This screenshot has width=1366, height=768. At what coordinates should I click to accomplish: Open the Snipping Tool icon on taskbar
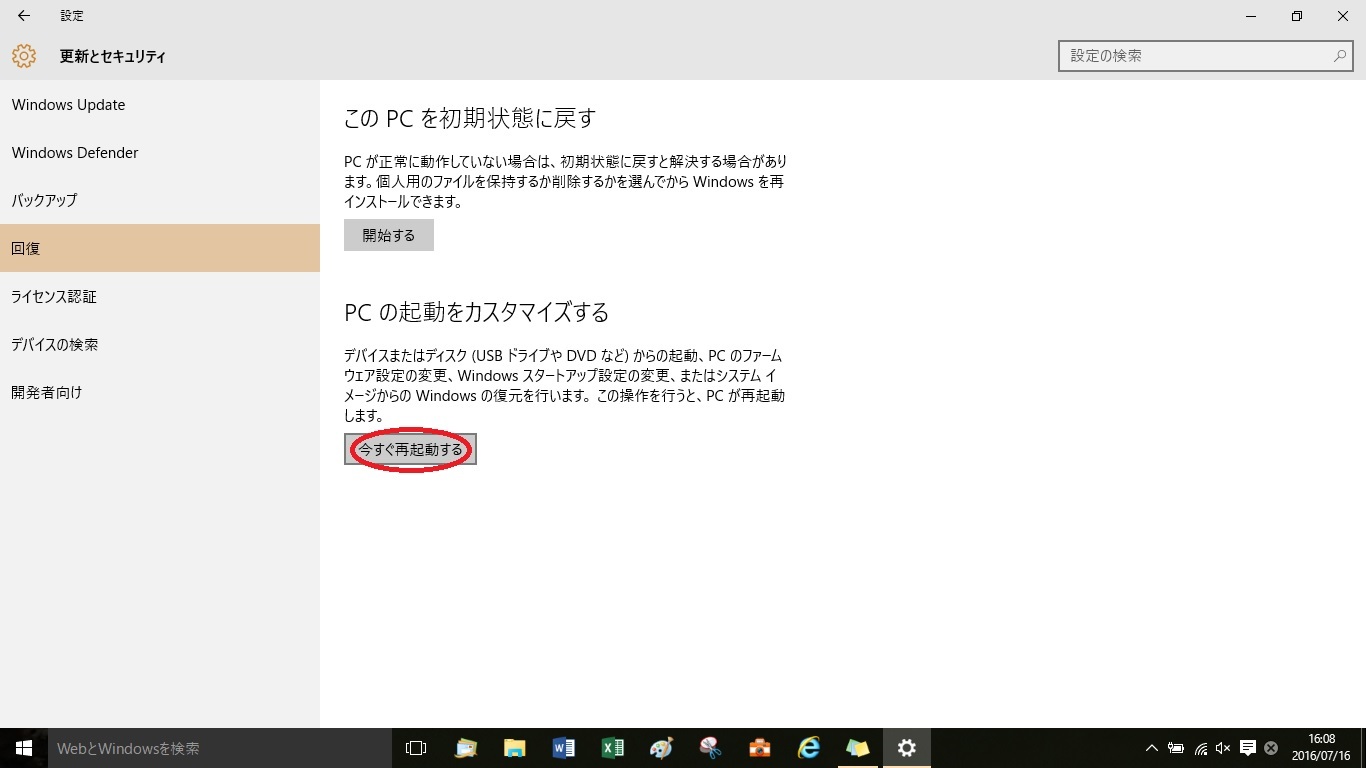click(710, 748)
